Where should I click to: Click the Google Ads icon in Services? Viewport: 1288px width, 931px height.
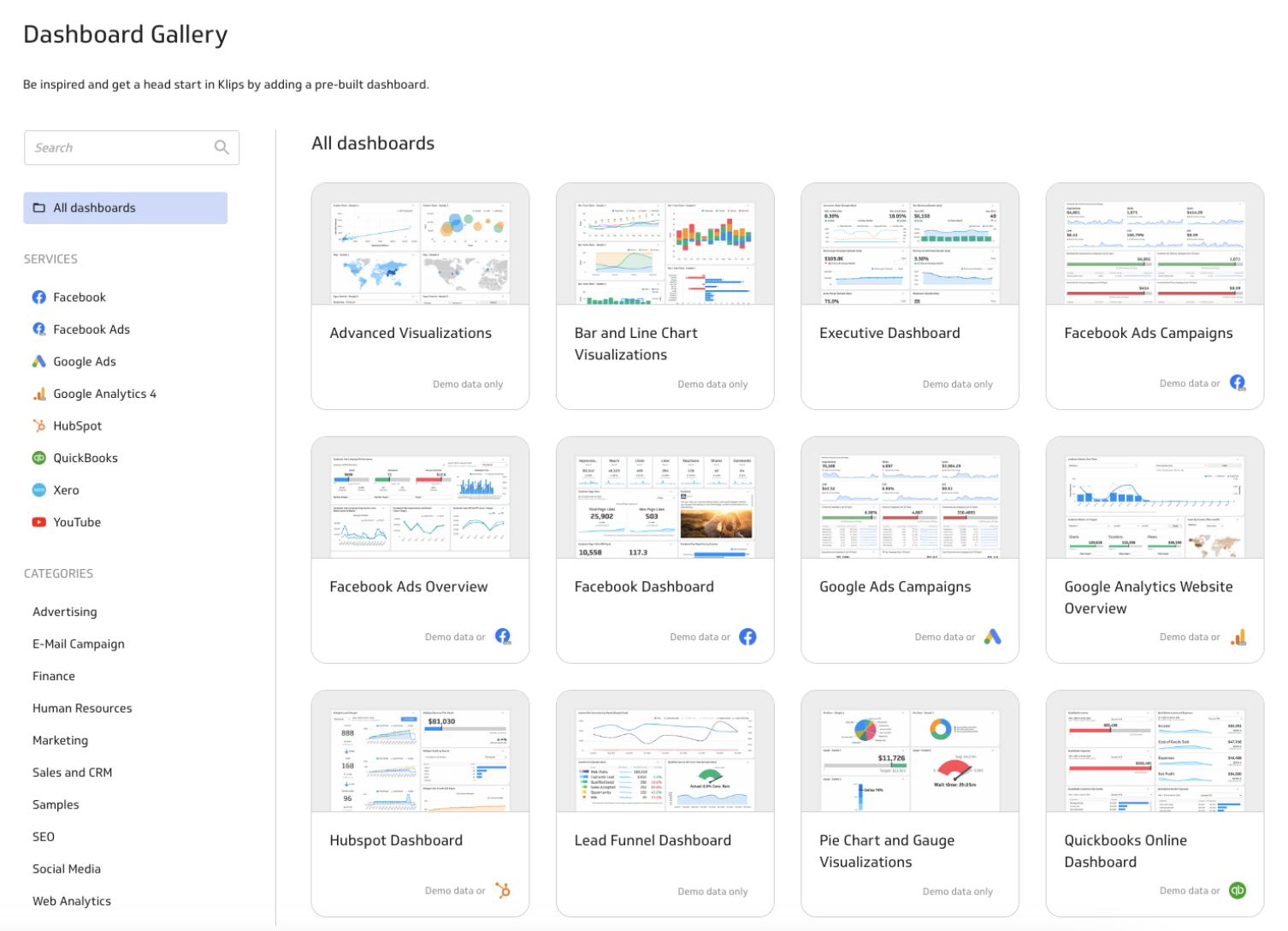(x=38, y=361)
